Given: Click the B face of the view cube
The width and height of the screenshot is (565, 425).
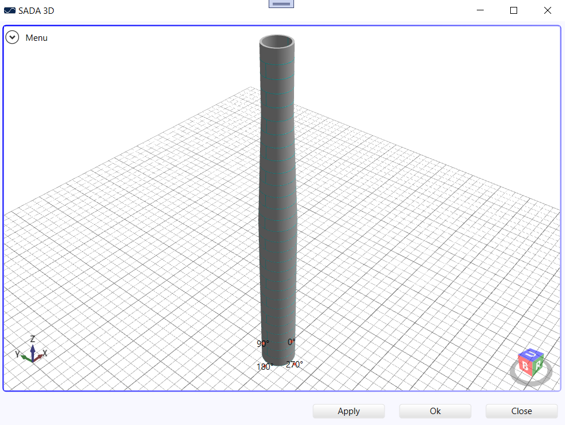Looking at the screenshot, I should pos(525,365).
